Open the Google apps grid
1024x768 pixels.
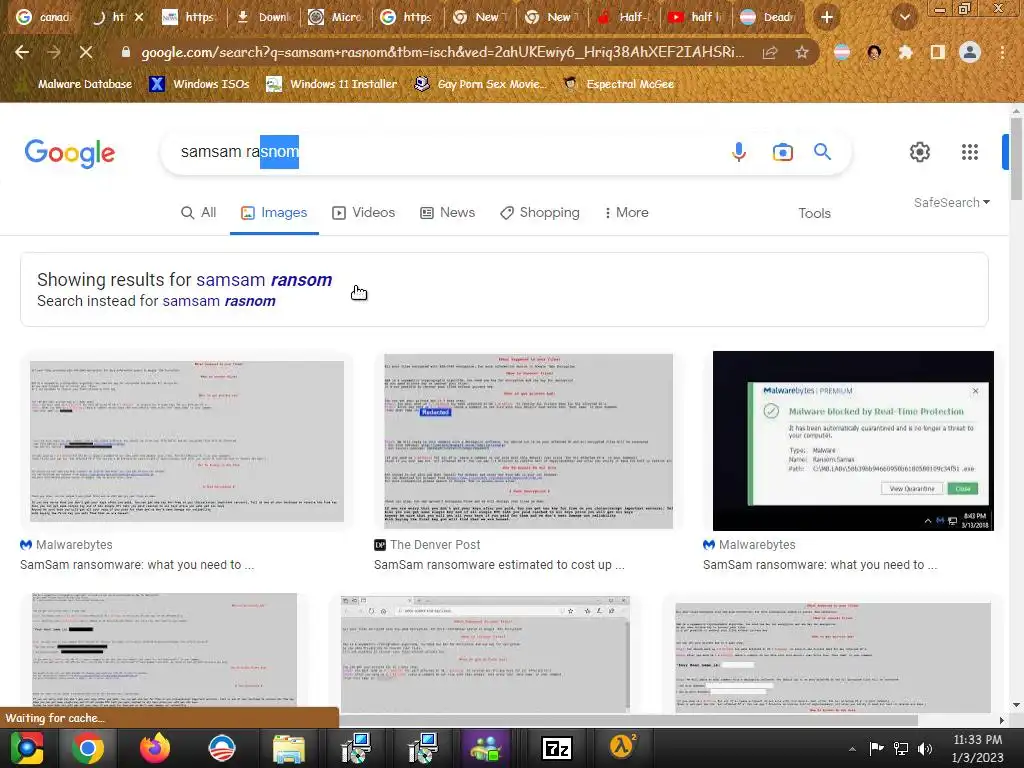[970, 152]
